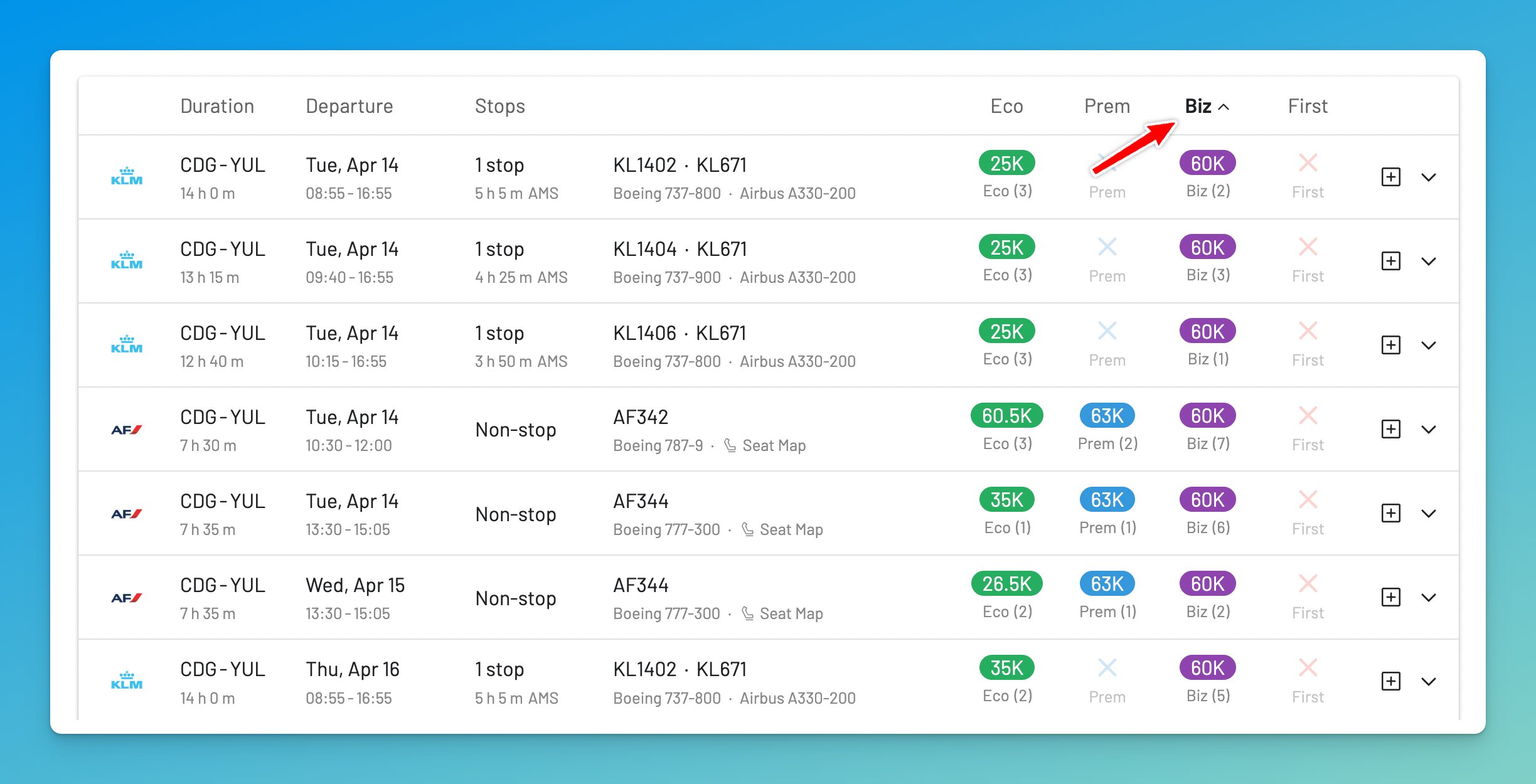Viewport: 1536px width, 784px height.
Task: Click the KLM airline logo on the first flight
Action: [x=127, y=177]
